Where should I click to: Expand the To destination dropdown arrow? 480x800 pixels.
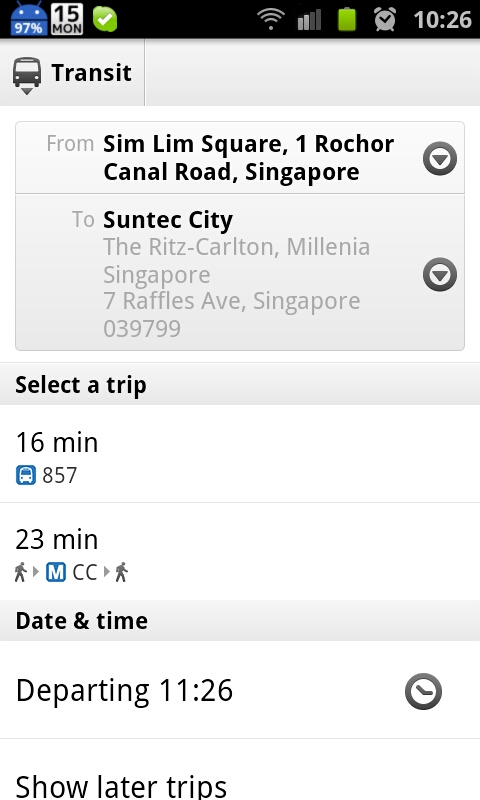pyautogui.click(x=440, y=274)
